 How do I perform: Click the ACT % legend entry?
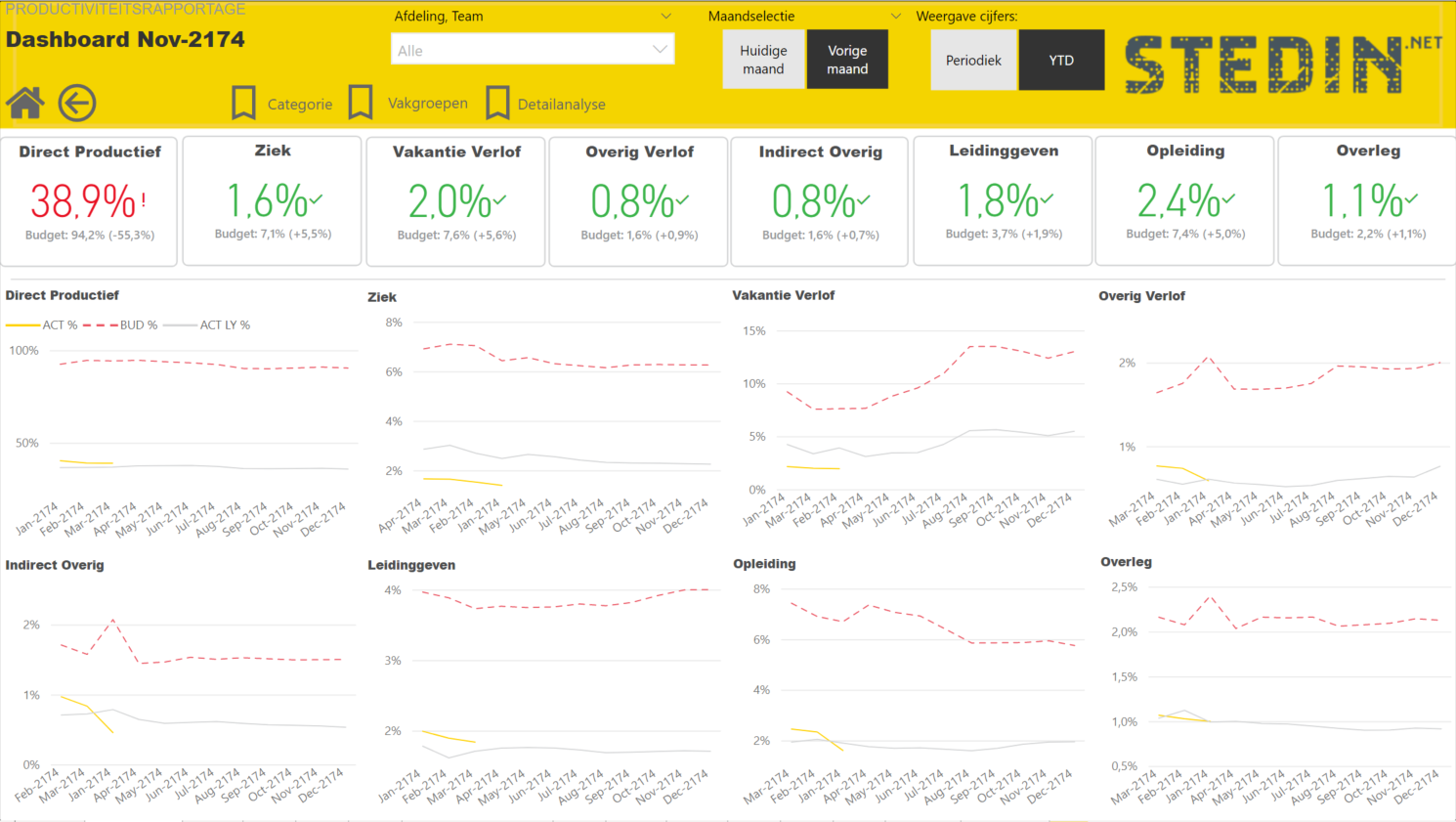click(x=42, y=325)
